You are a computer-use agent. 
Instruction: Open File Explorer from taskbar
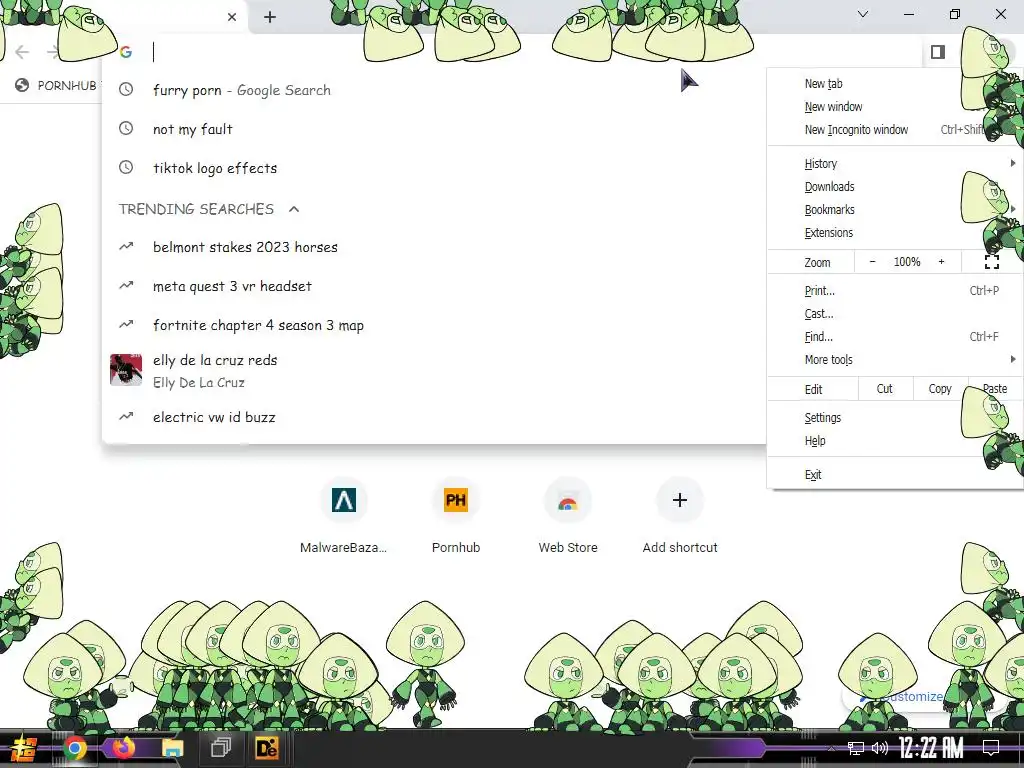(x=172, y=748)
